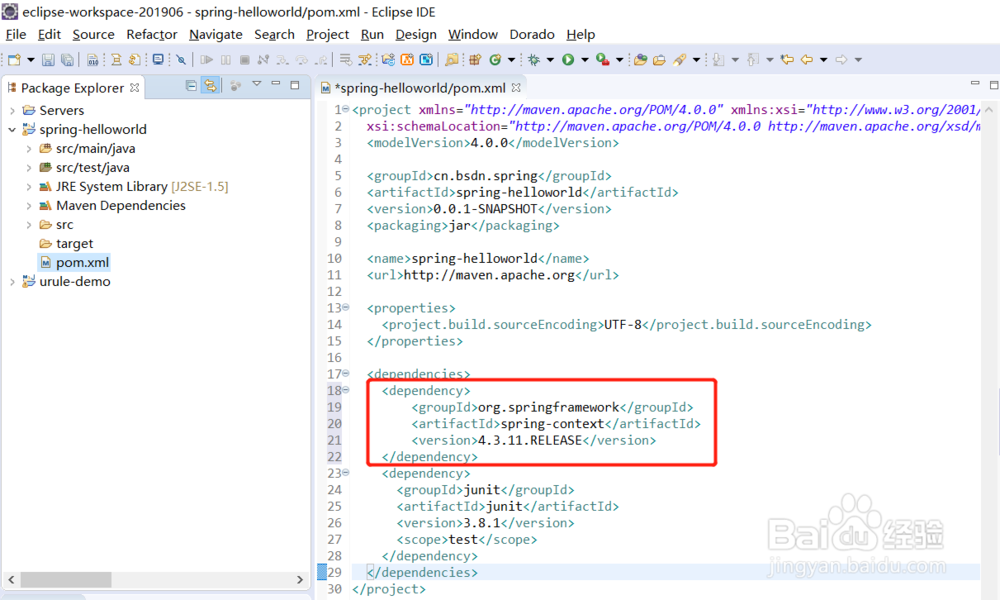Viewport: 1000px width, 600px height.
Task: Click the Suspend debug icon
Action: [226, 60]
